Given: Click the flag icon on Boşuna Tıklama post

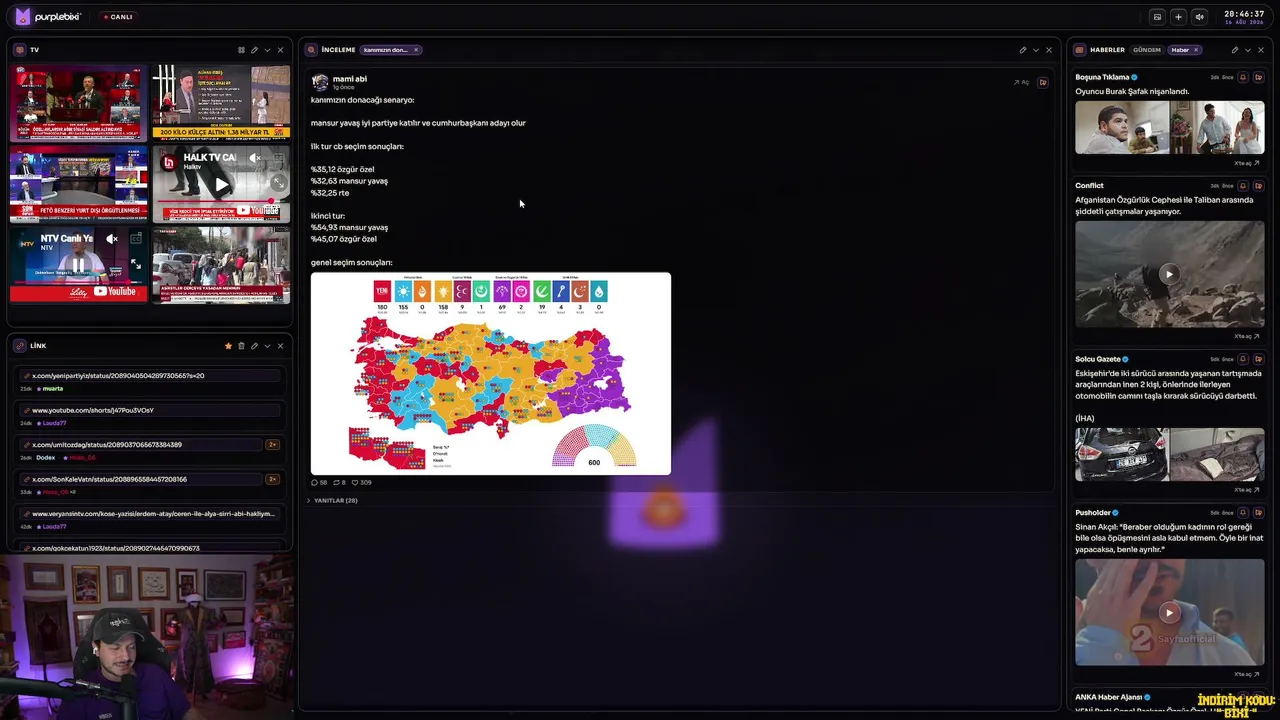Looking at the screenshot, I should click(x=1259, y=77).
